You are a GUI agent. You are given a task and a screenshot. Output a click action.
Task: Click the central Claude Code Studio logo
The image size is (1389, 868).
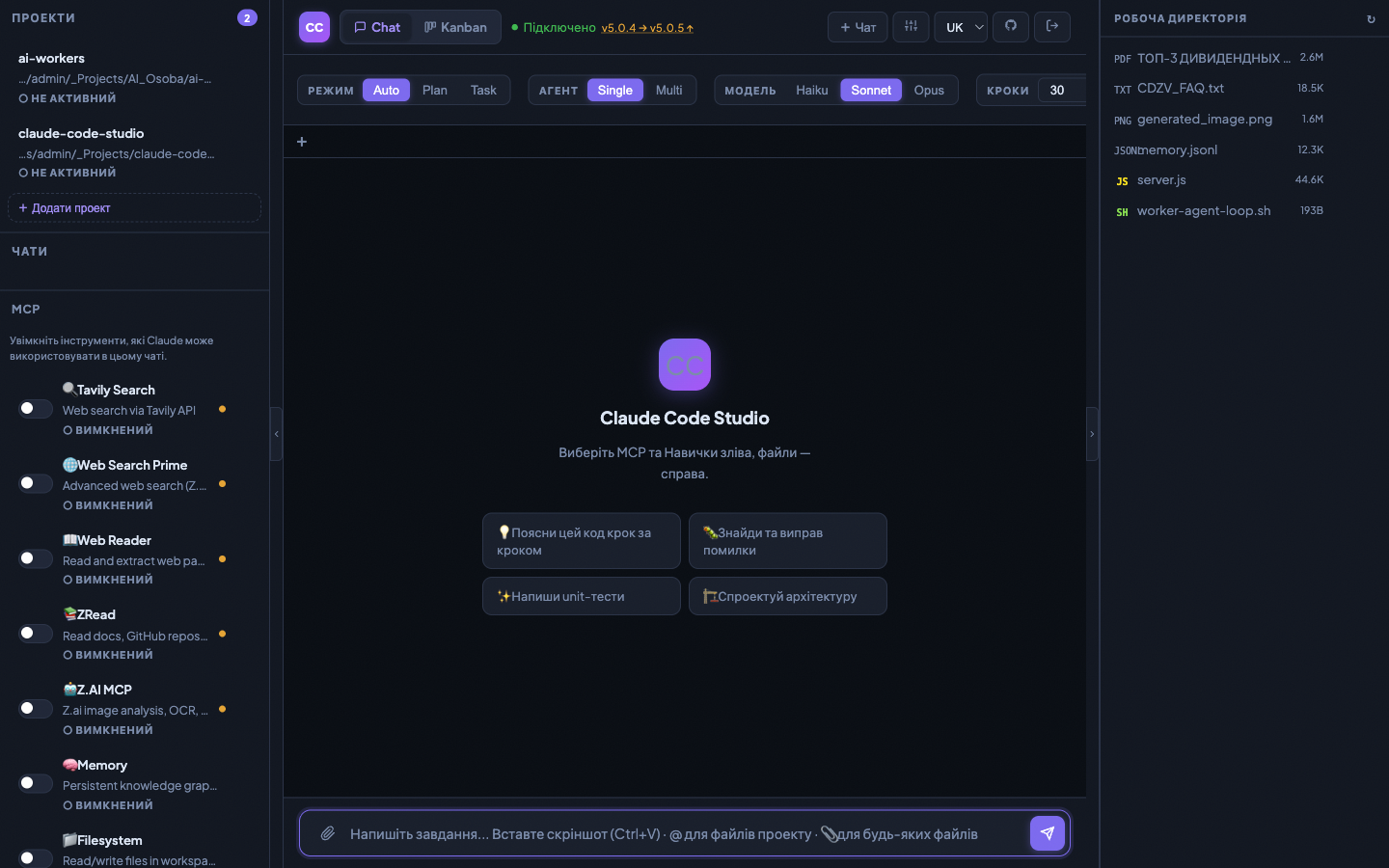pyautogui.click(x=685, y=365)
